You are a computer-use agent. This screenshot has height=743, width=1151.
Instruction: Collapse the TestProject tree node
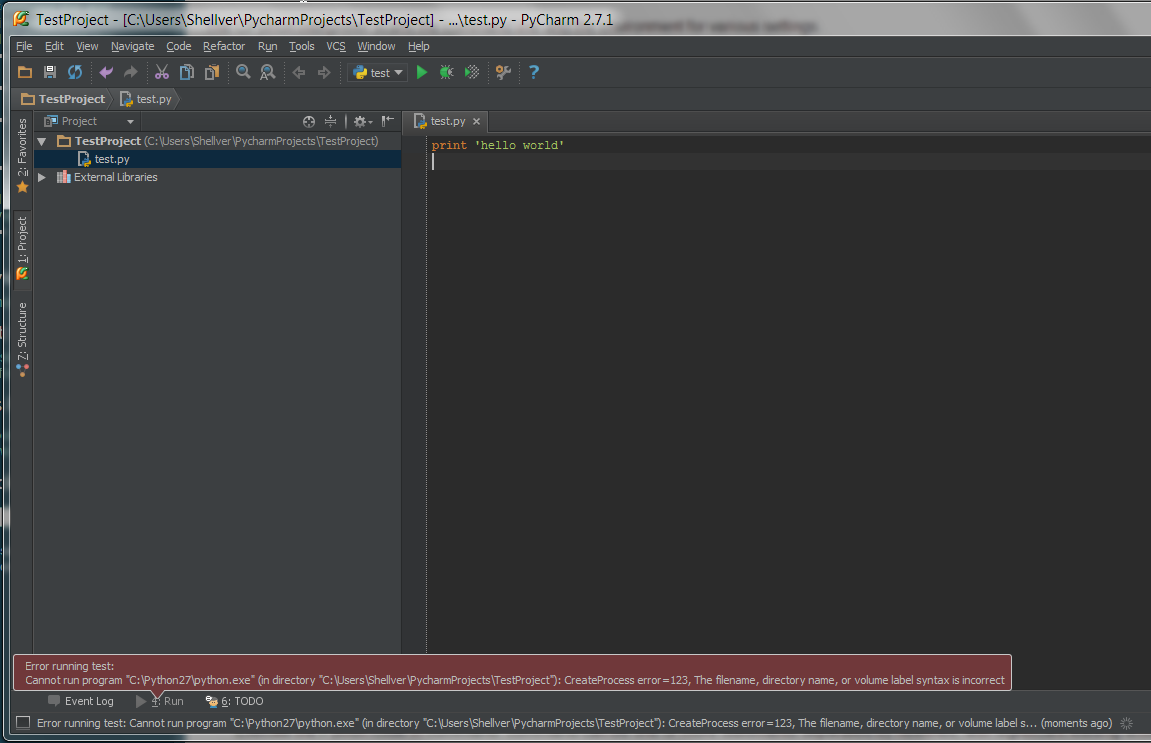(x=41, y=140)
